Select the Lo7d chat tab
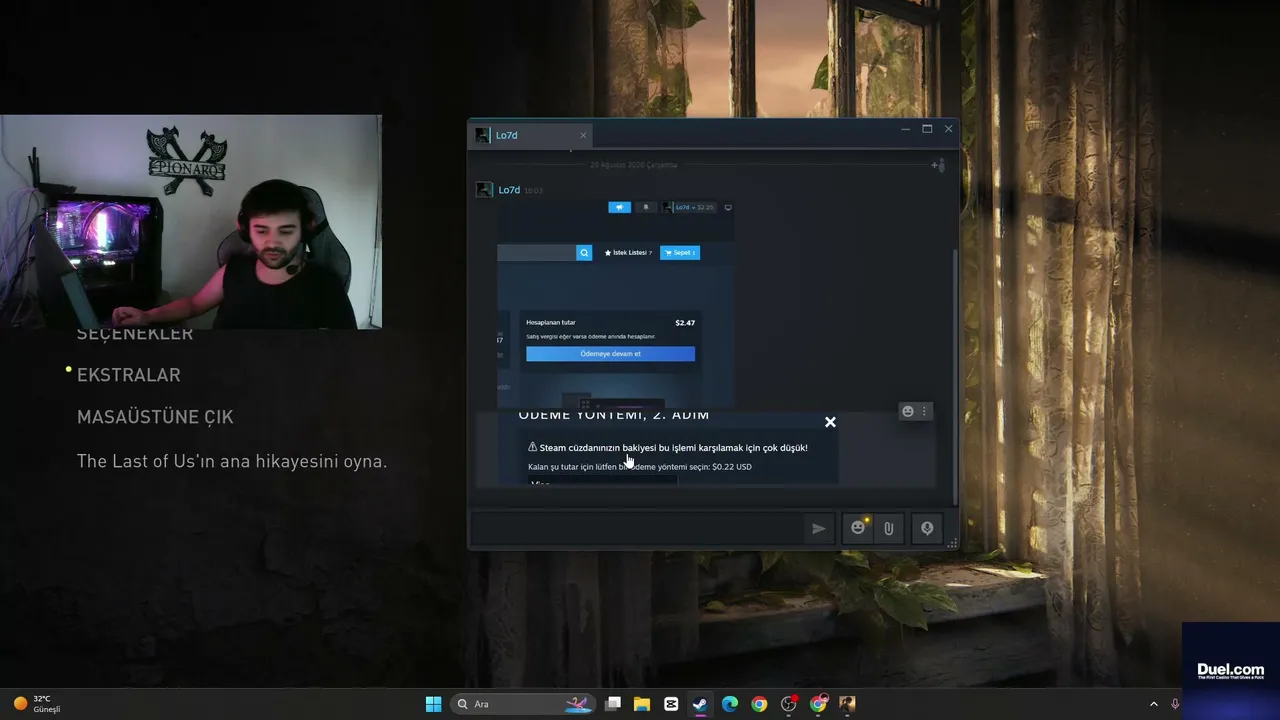 pyautogui.click(x=531, y=135)
